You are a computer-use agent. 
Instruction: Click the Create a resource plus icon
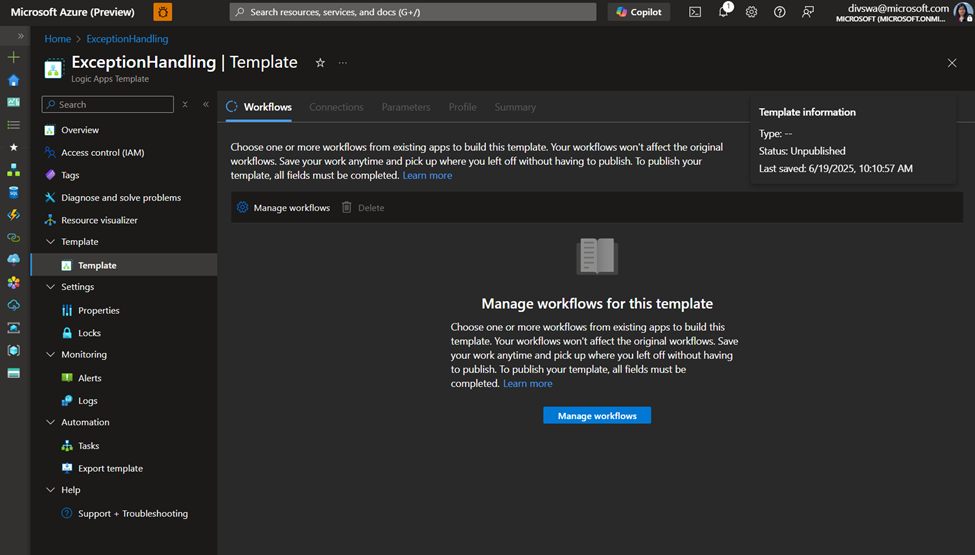point(13,57)
